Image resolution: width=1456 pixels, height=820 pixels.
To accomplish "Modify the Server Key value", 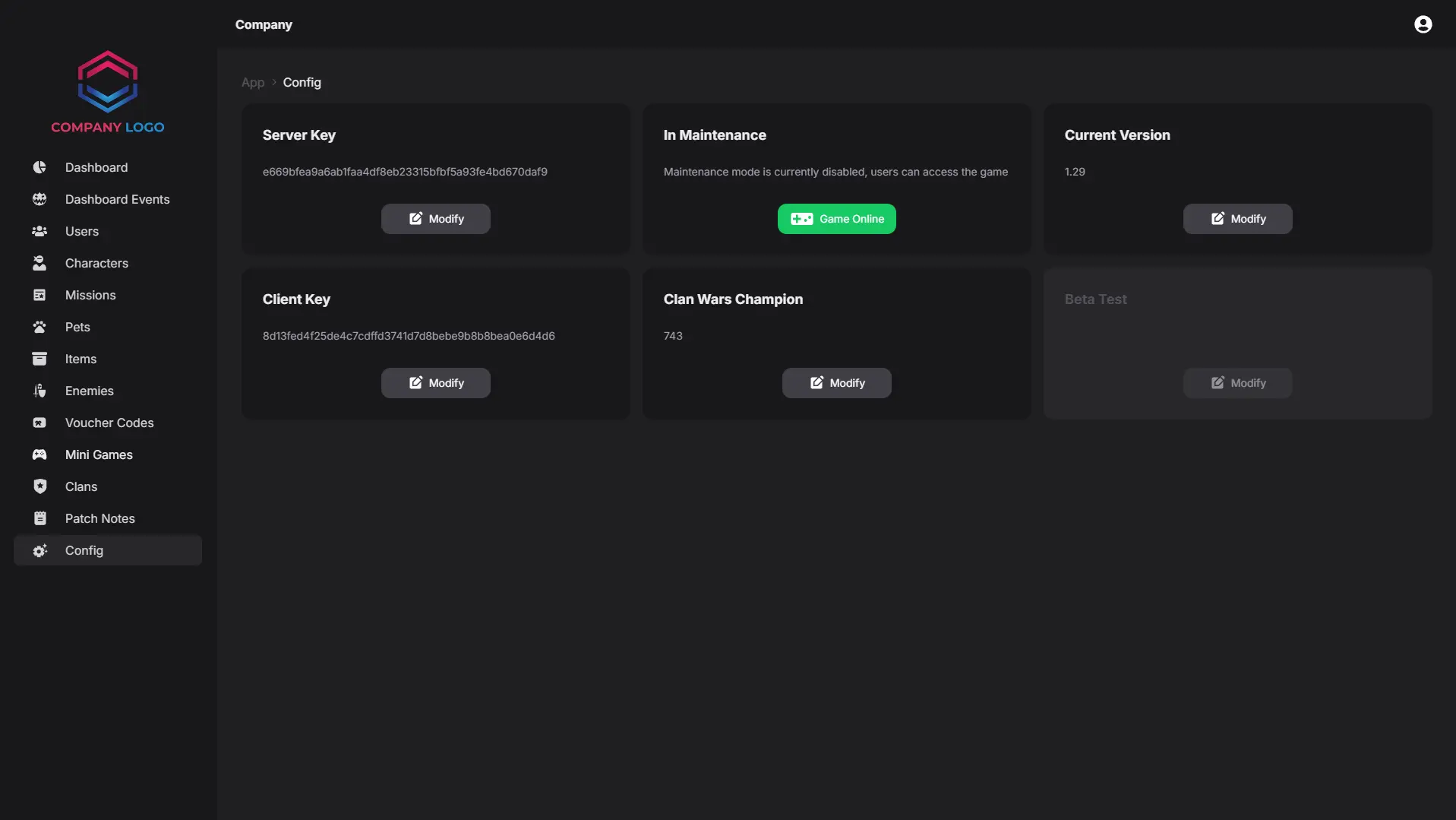I will click(435, 218).
